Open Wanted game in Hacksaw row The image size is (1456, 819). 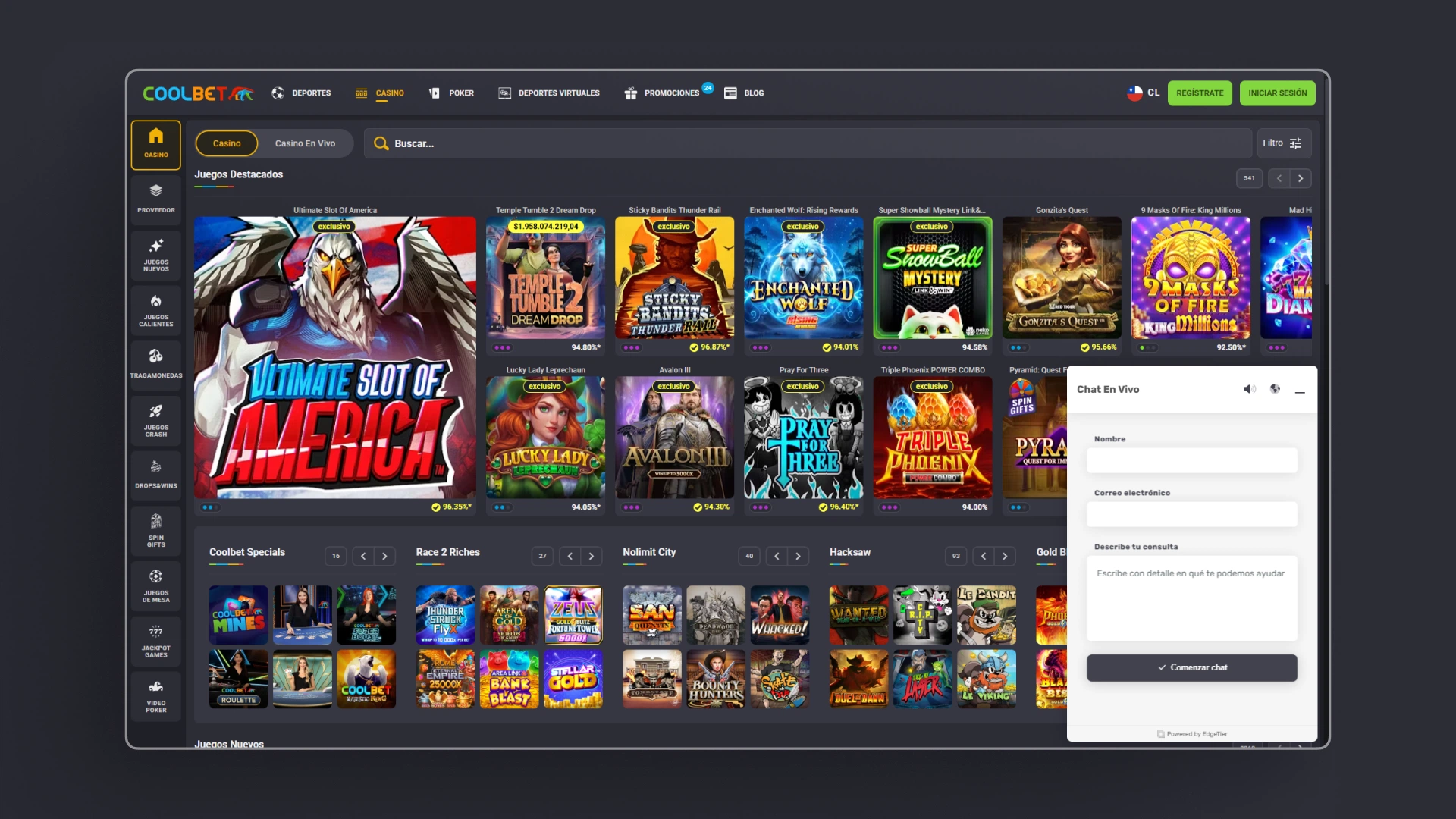point(859,615)
